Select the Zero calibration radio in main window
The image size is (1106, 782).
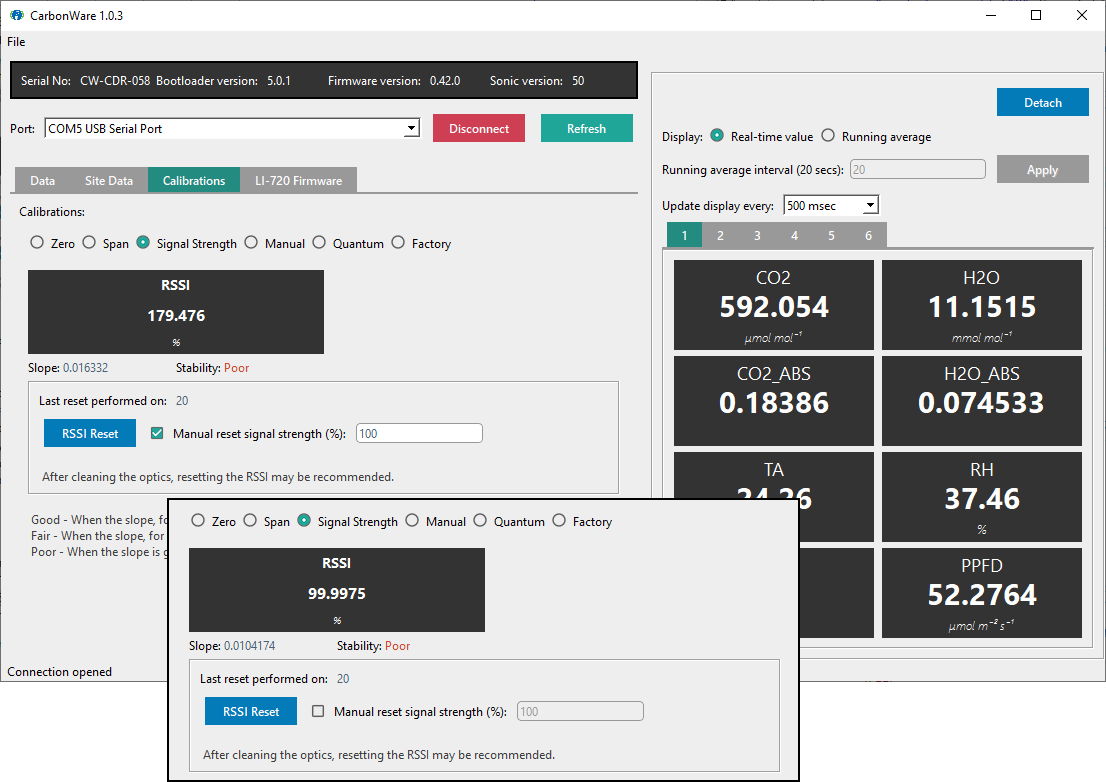37,243
